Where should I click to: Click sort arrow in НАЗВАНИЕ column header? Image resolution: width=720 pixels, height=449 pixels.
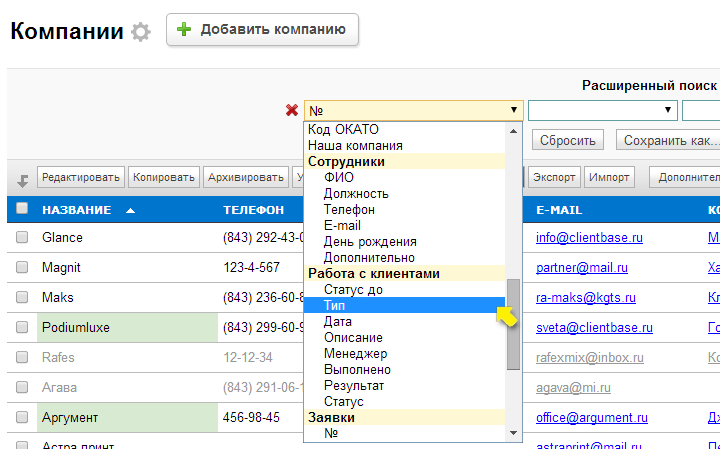click(131, 210)
